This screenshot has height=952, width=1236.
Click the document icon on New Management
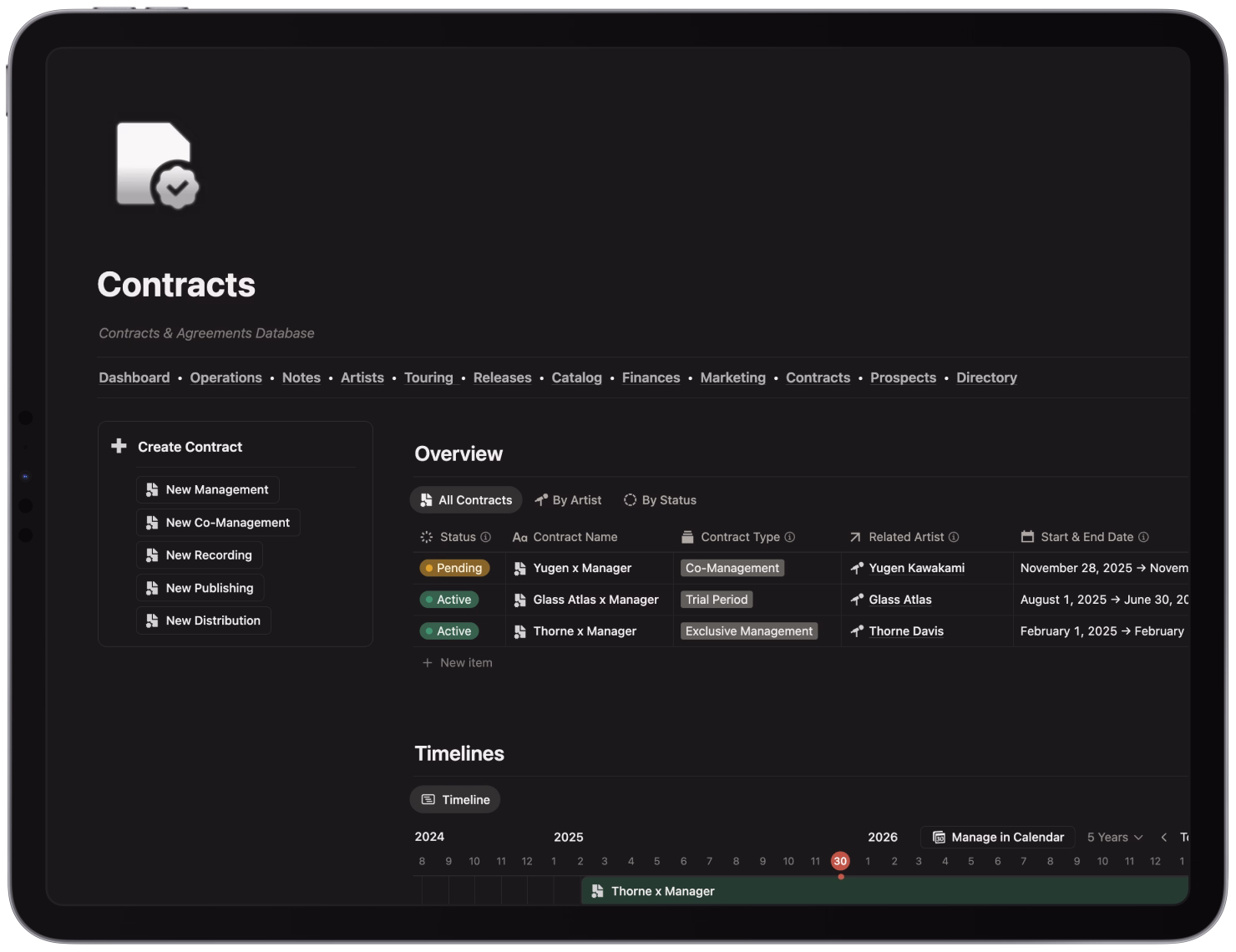tap(152, 489)
